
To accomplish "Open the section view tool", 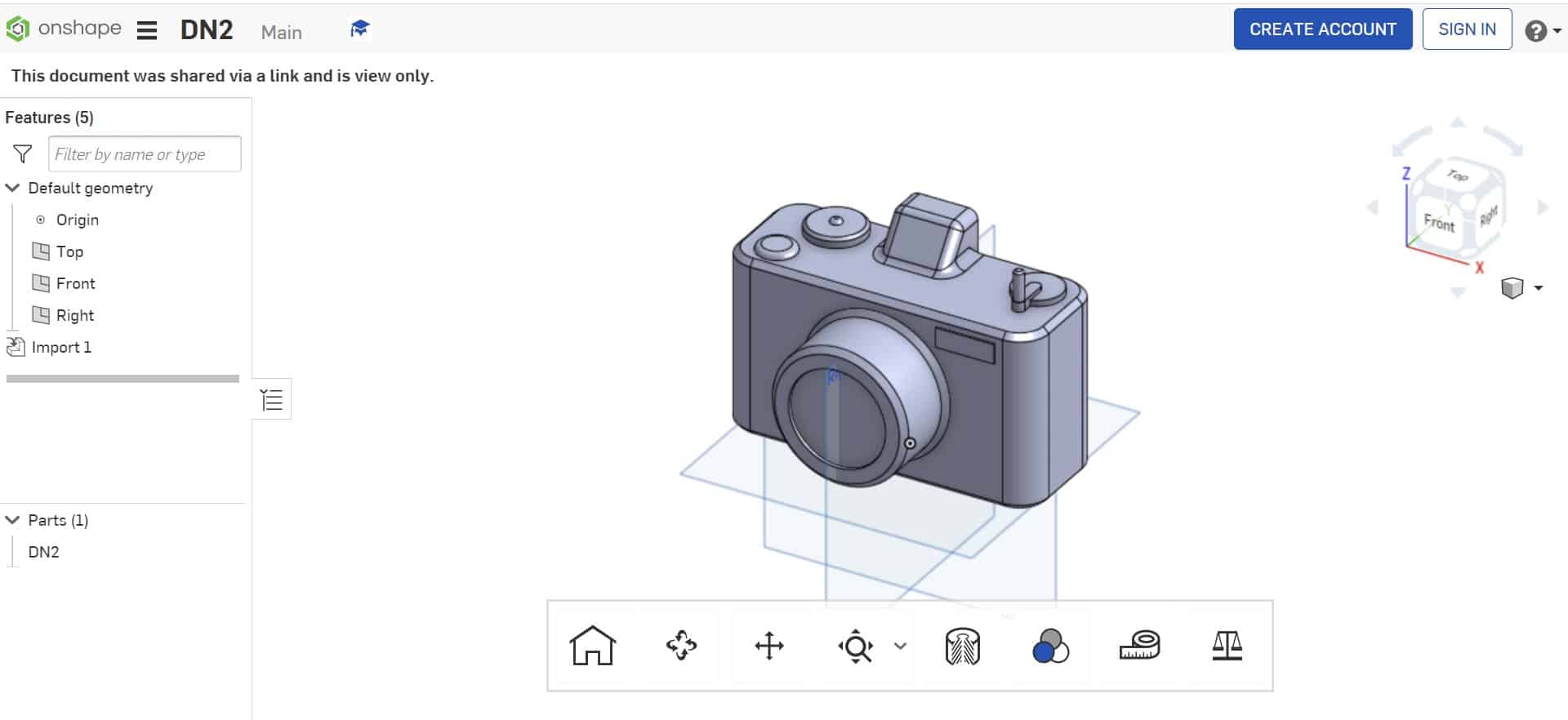I will pyautogui.click(x=962, y=647).
